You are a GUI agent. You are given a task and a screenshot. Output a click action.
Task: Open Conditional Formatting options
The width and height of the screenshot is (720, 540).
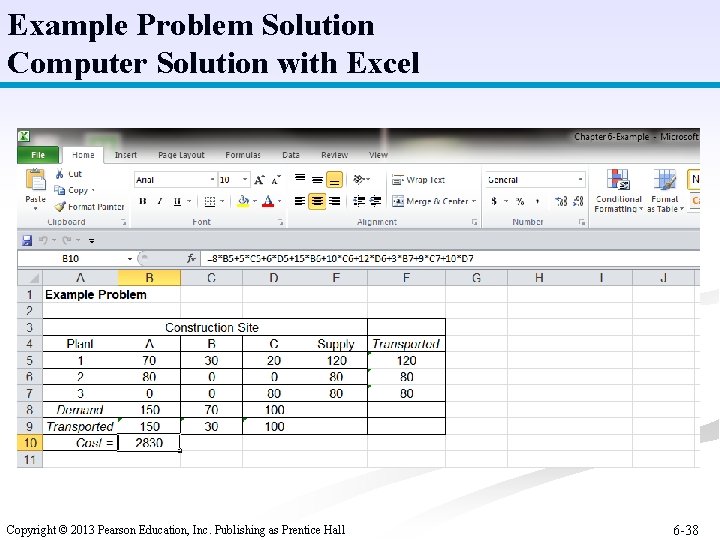[x=618, y=191]
